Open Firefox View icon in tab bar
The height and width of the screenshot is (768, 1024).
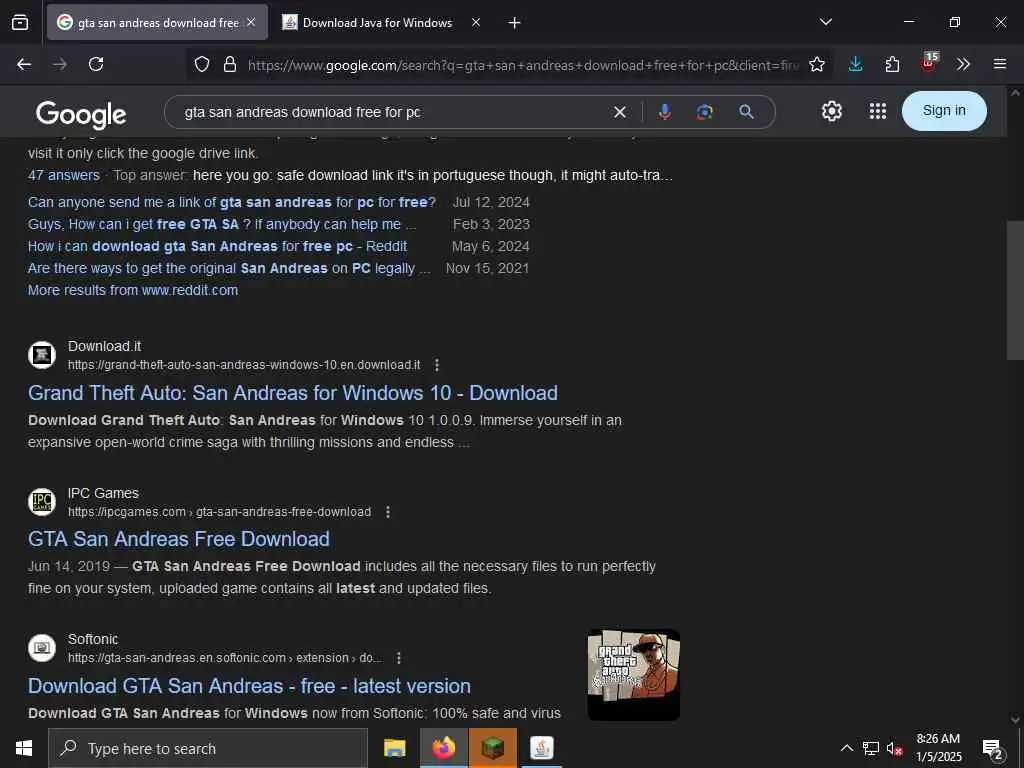click(x=20, y=23)
